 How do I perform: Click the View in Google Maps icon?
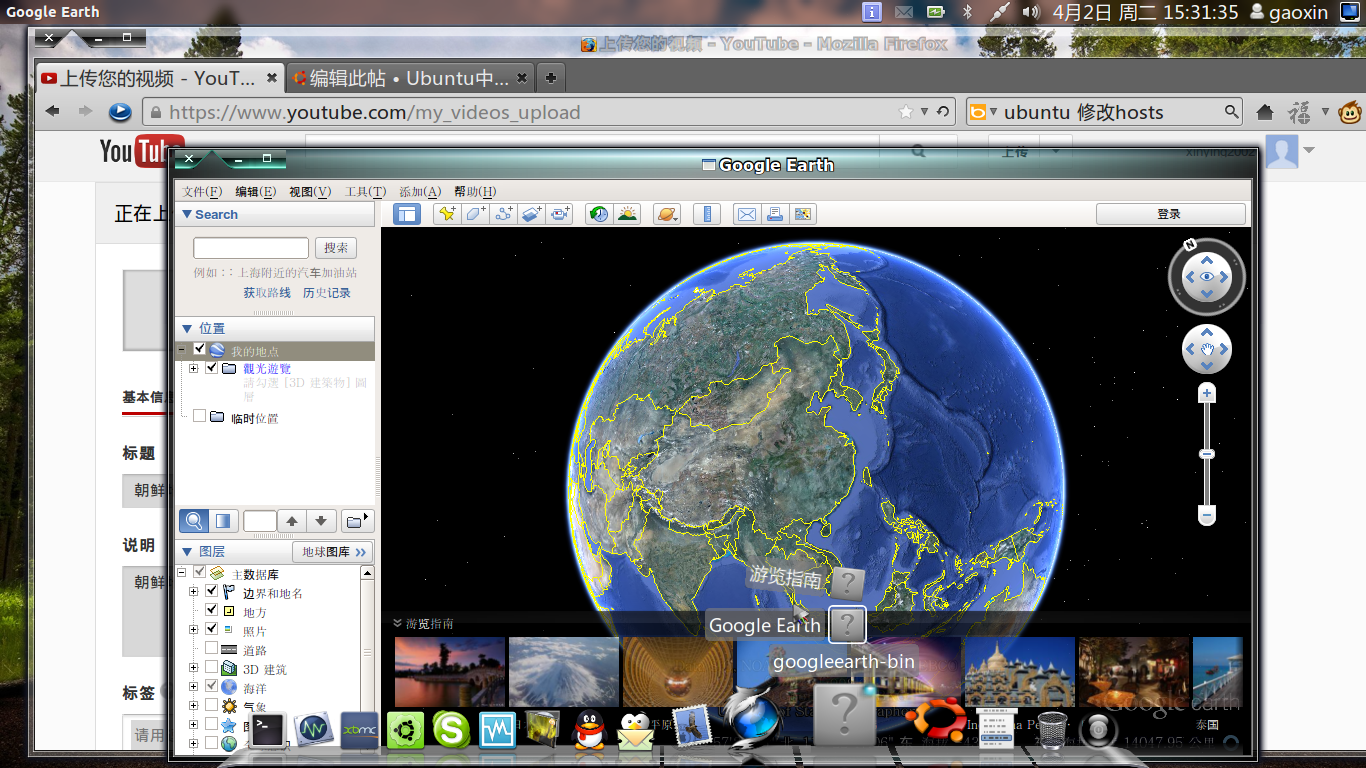click(803, 213)
